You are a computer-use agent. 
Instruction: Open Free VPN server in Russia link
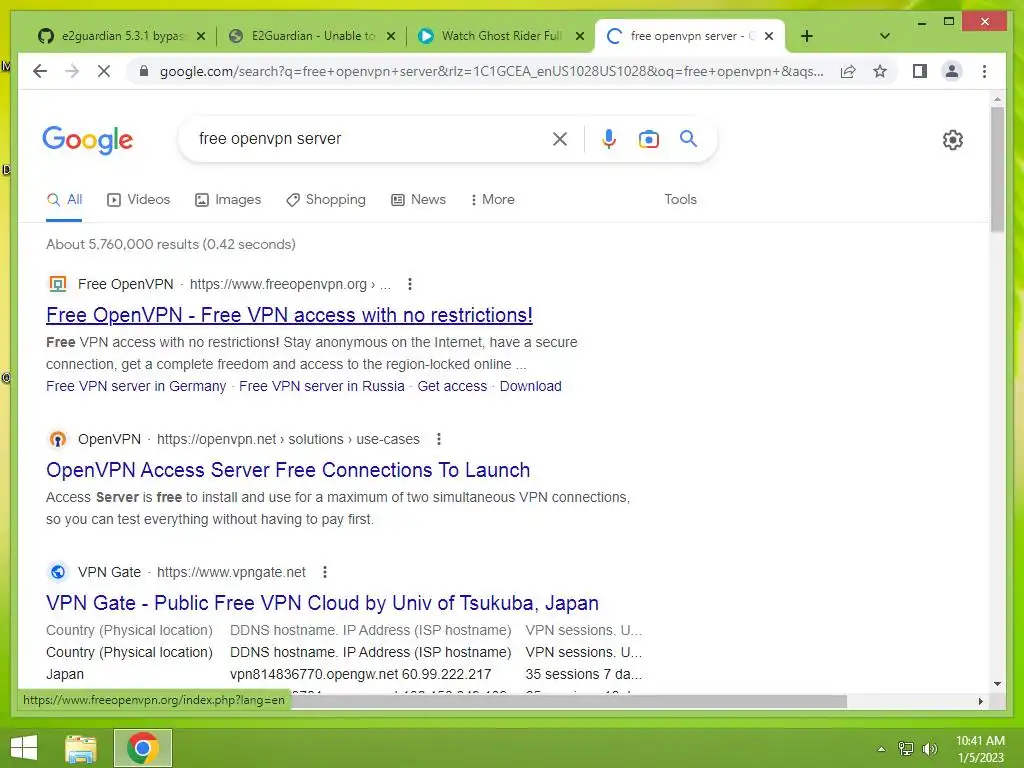[322, 386]
